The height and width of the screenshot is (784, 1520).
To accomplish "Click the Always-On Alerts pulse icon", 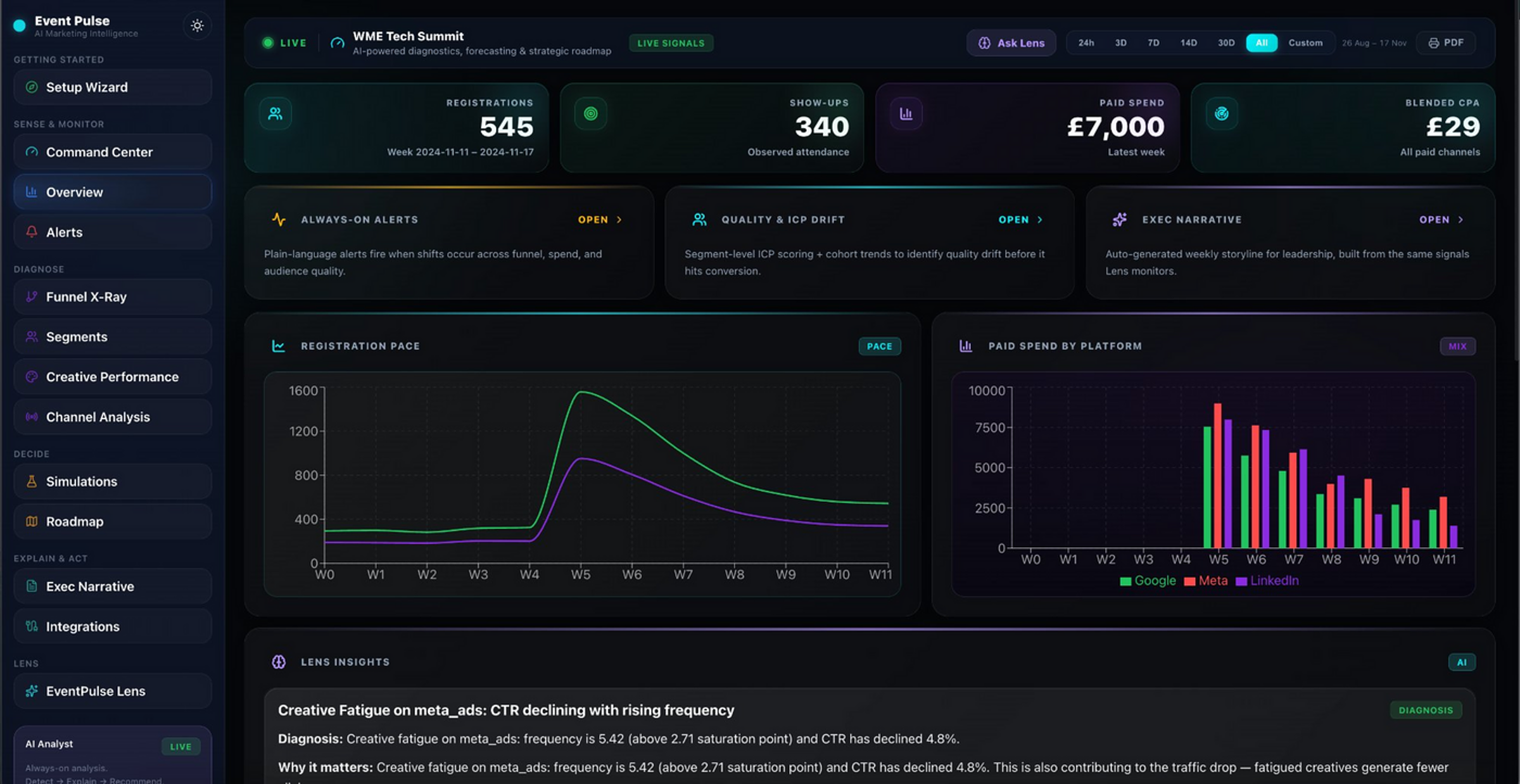I will pyautogui.click(x=279, y=220).
